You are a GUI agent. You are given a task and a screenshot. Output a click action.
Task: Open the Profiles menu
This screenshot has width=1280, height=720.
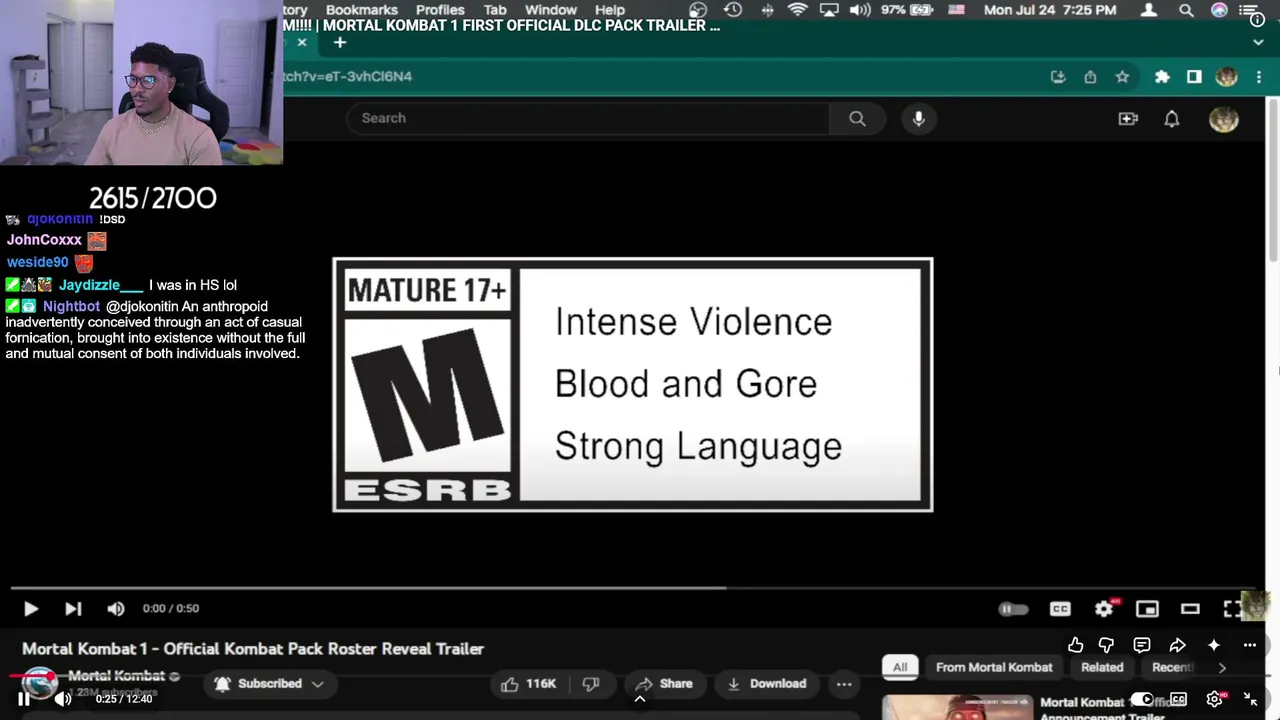pos(440,10)
